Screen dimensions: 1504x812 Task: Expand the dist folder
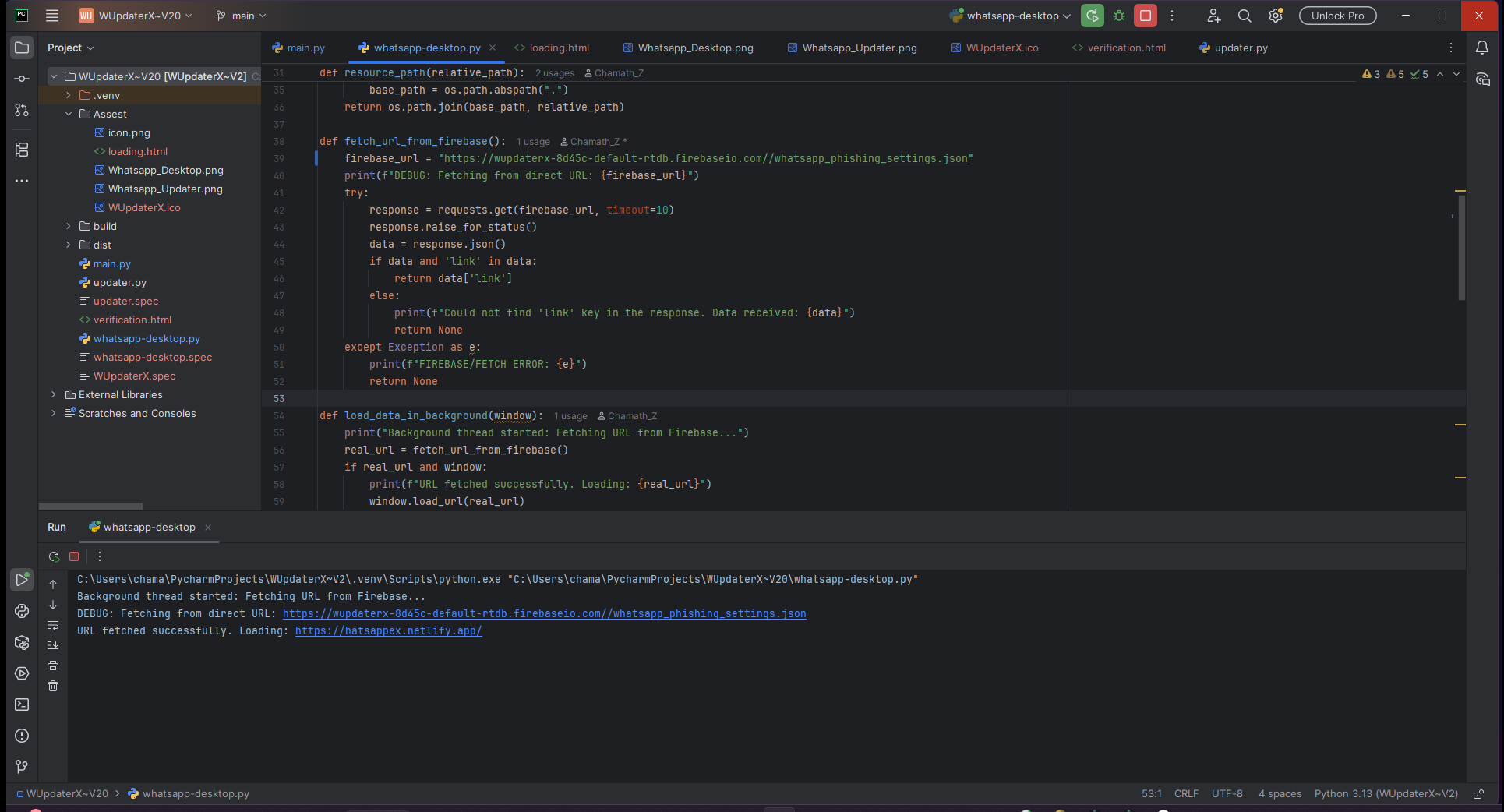coord(69,245)
